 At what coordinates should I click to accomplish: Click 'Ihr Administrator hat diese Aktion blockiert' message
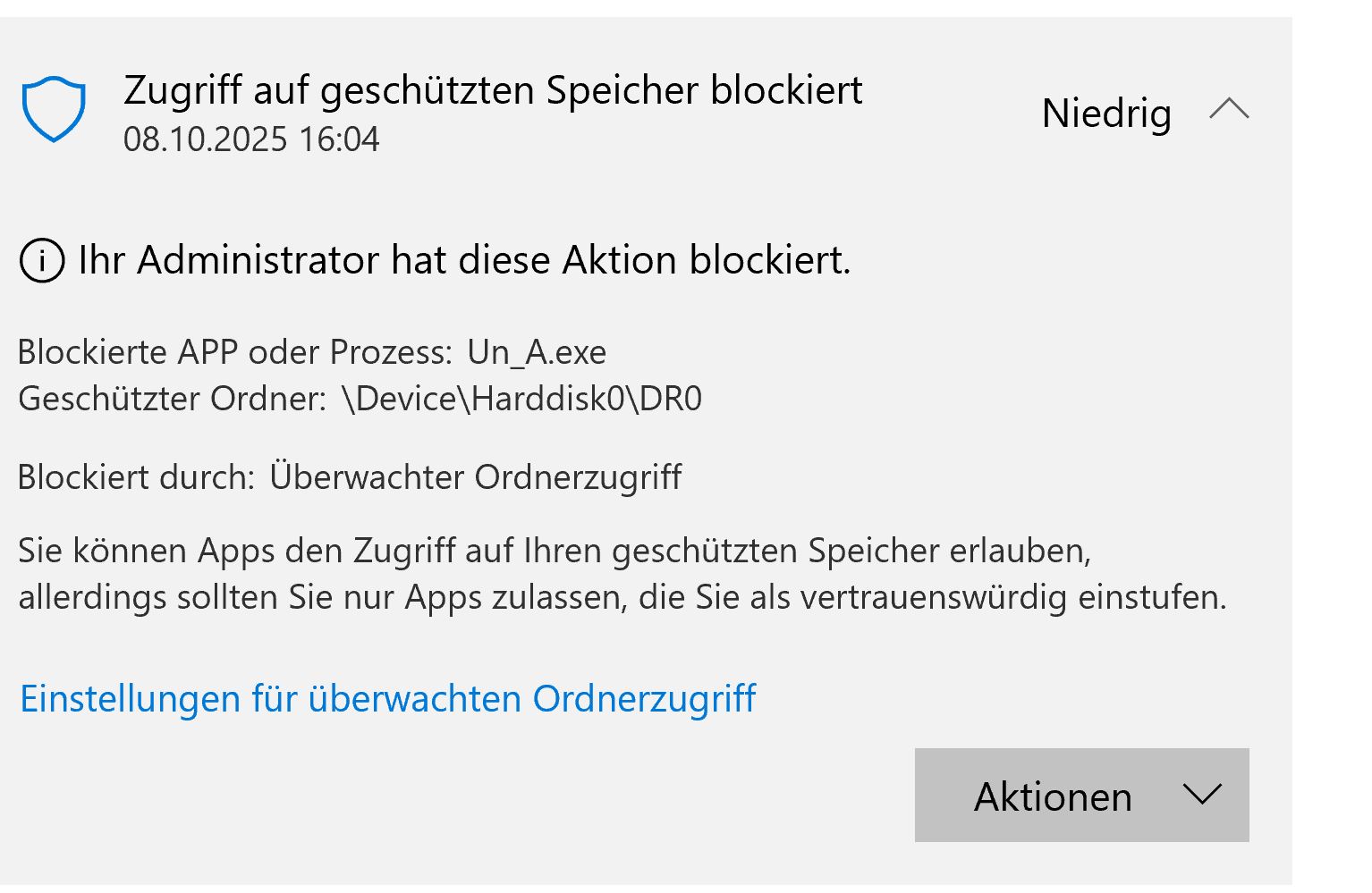464,260
